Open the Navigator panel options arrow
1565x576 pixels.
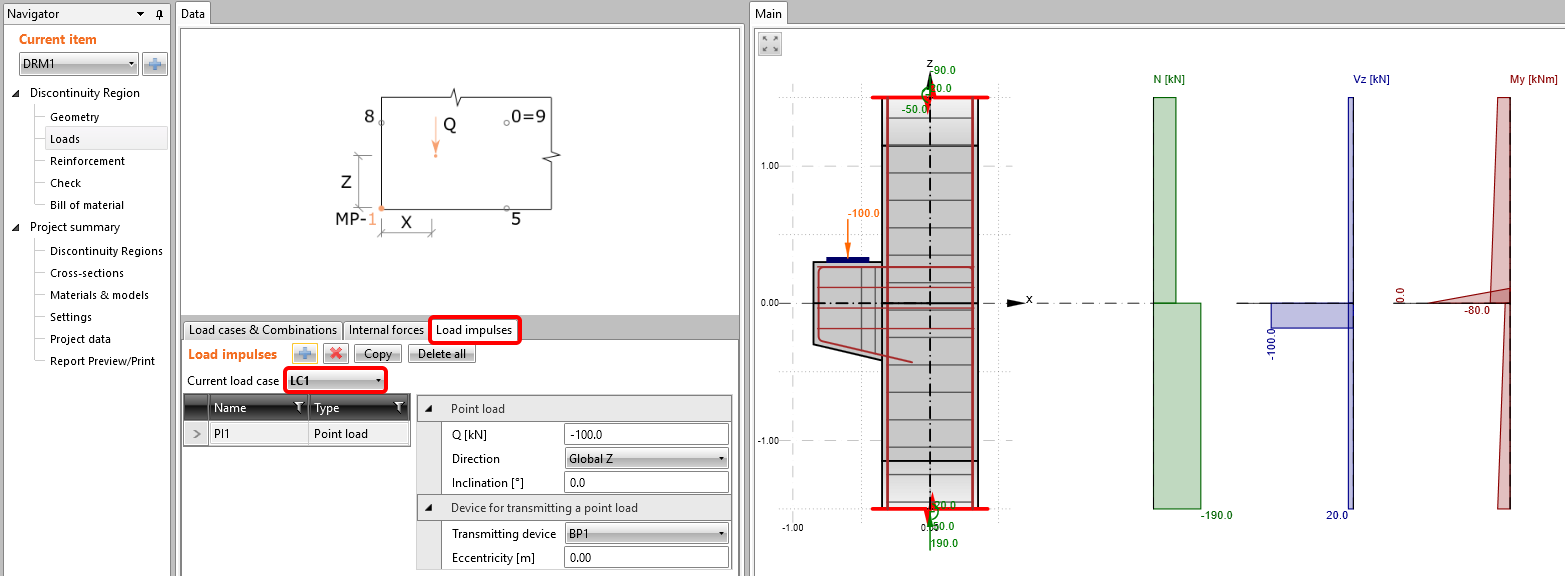point(138,13)
